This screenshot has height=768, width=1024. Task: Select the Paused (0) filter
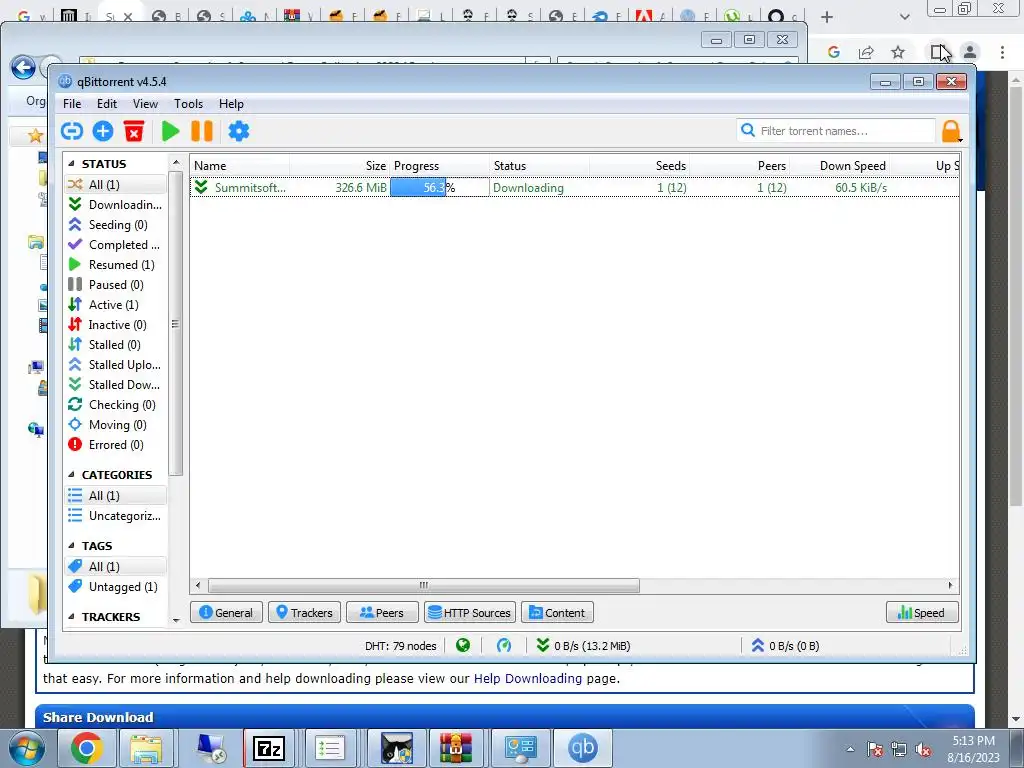(116, 285)
